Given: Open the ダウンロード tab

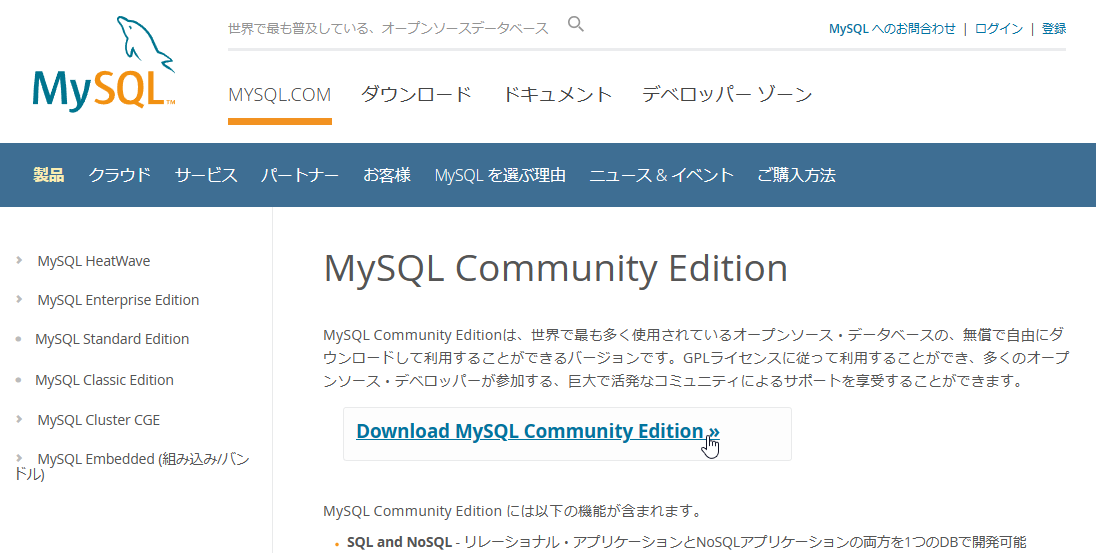Looking at the screenshot, I should pyautogui.click(x=417, y=94).
